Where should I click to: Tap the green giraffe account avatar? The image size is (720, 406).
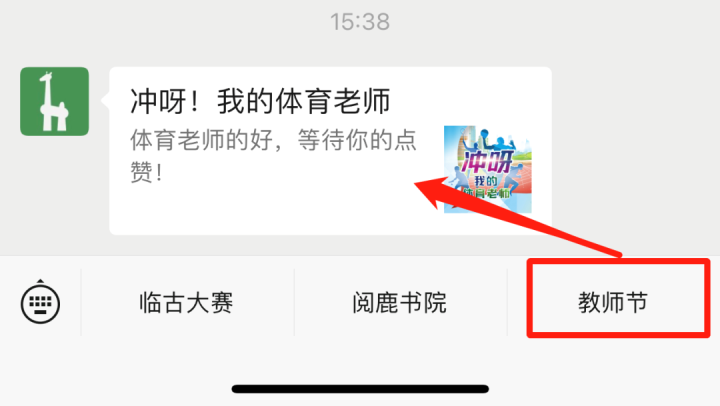pos(54,102)
